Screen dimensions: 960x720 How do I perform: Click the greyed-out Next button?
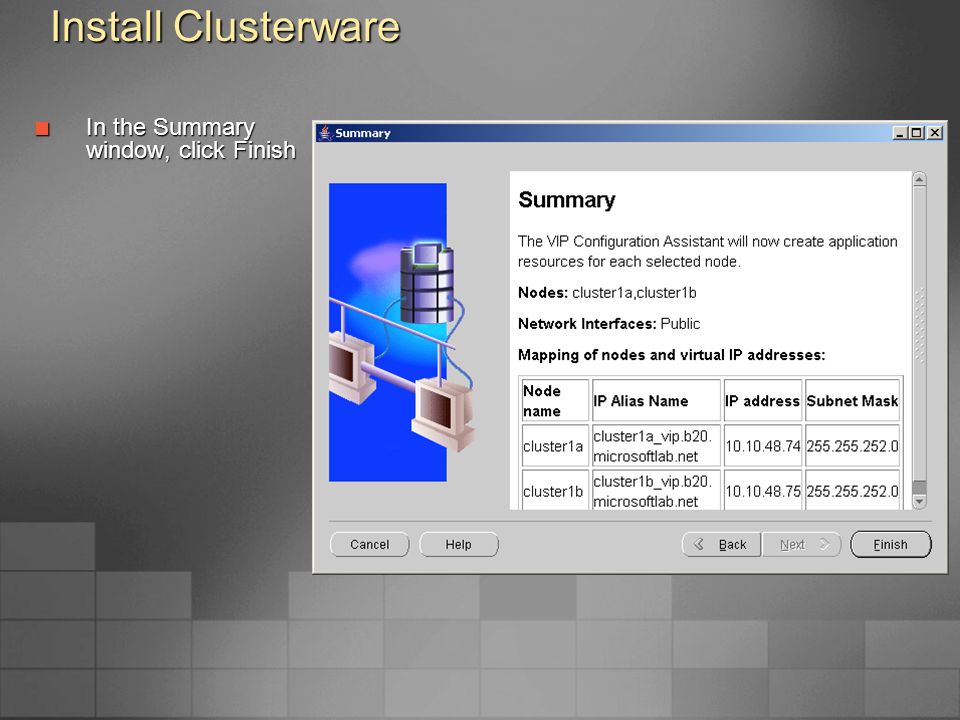(x=801, y=544)
